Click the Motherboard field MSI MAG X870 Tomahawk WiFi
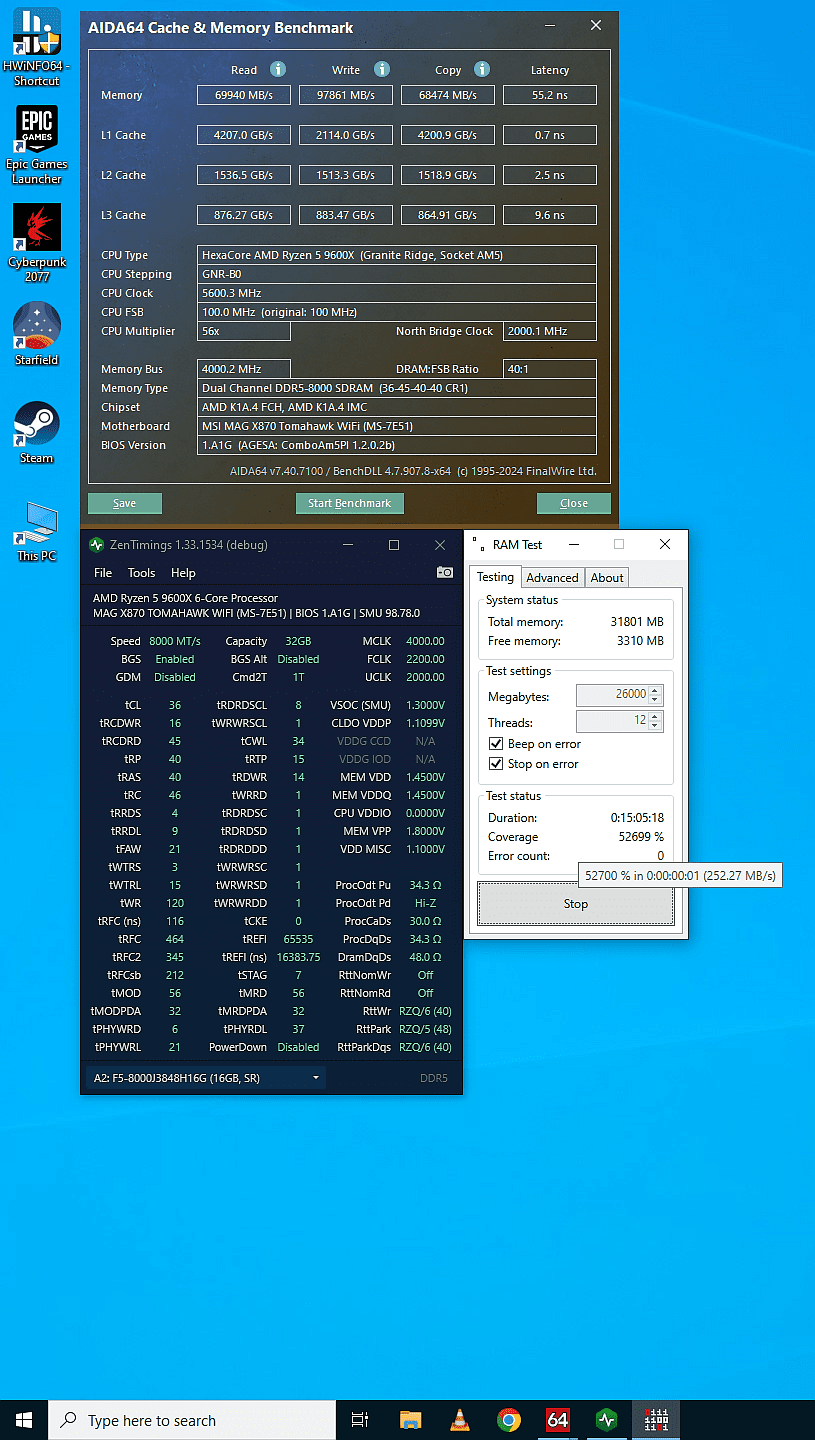This screenshot has height=1440, width=815. click(x=397, y=426)
